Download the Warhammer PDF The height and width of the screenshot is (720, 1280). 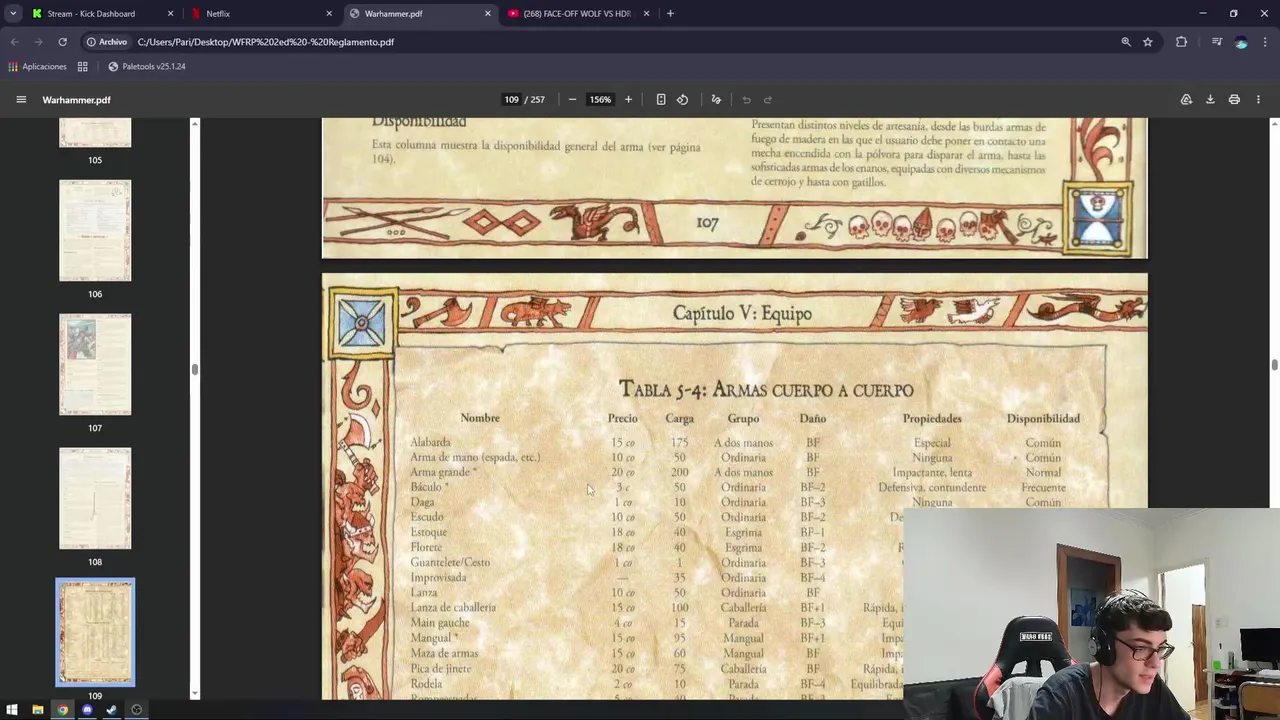1210,99
